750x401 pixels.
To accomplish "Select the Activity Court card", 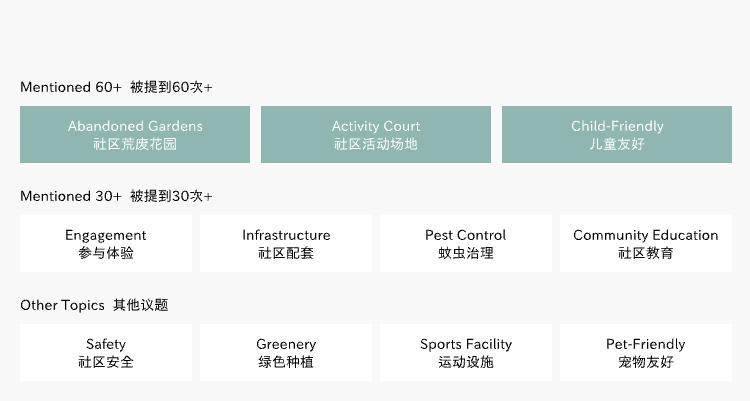I will tap(376, 134).
